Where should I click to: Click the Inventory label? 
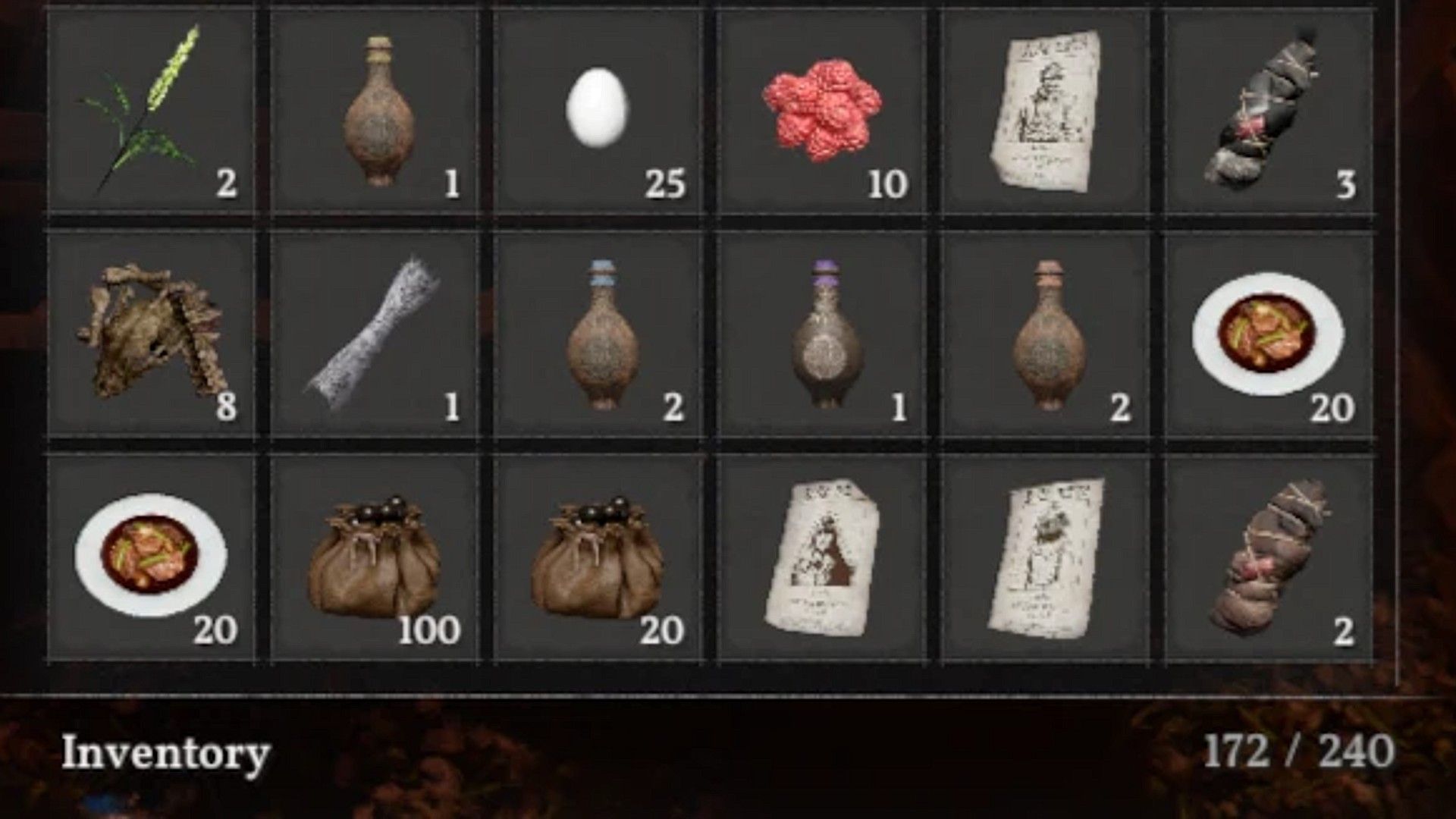(166, 754)
